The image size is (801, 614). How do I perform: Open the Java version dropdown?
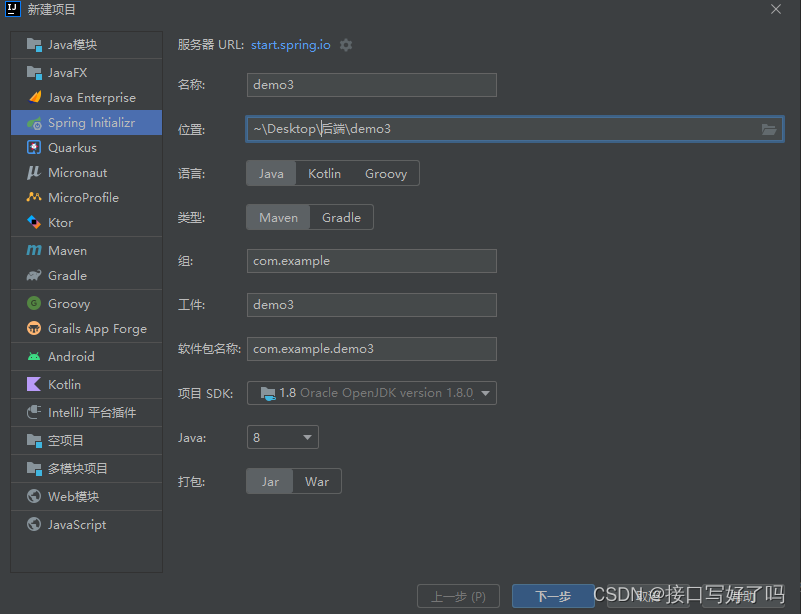[x=283, y=437]
